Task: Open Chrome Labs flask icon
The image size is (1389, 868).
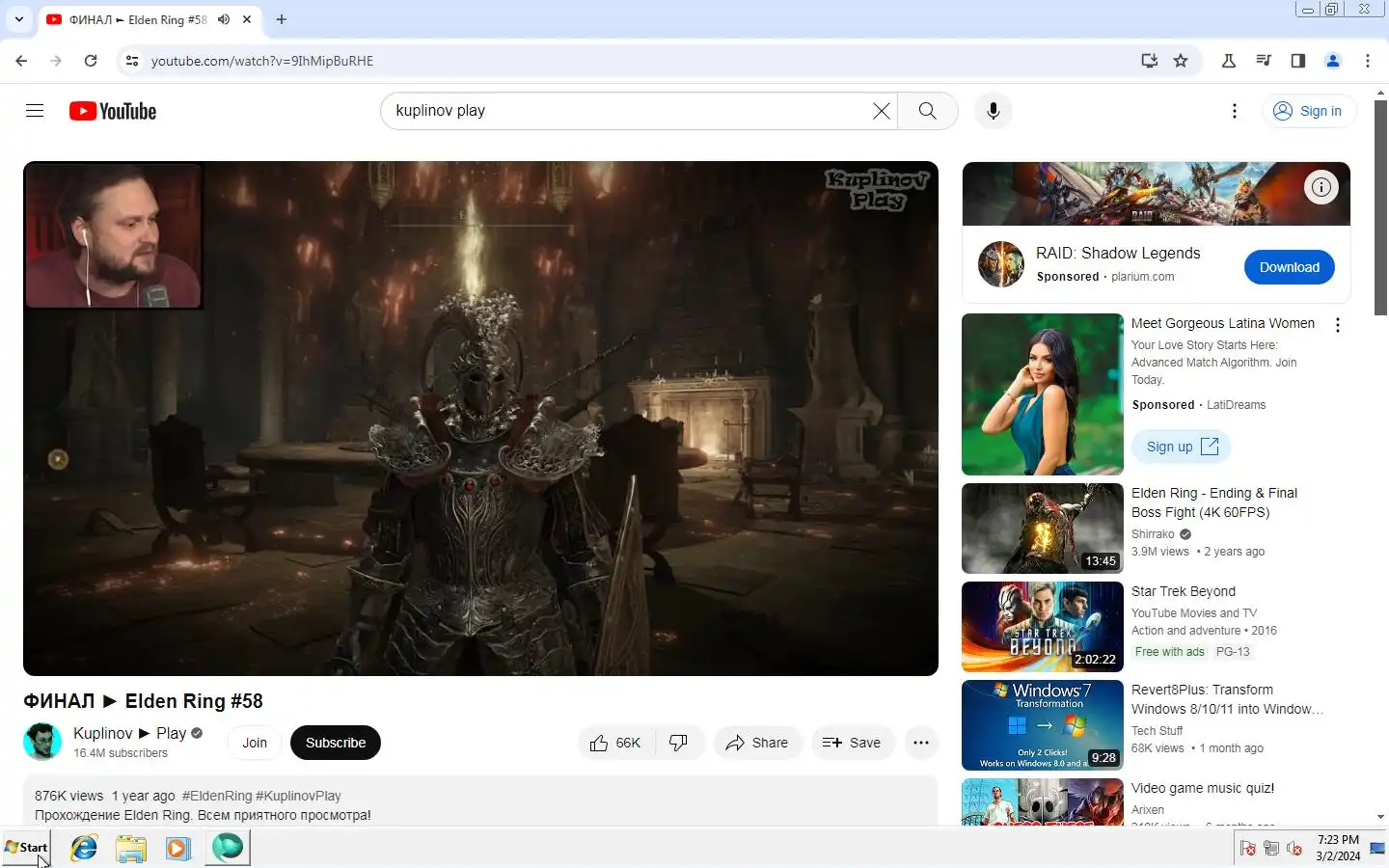Action: pyautogui.click(x=1229, y=61)
